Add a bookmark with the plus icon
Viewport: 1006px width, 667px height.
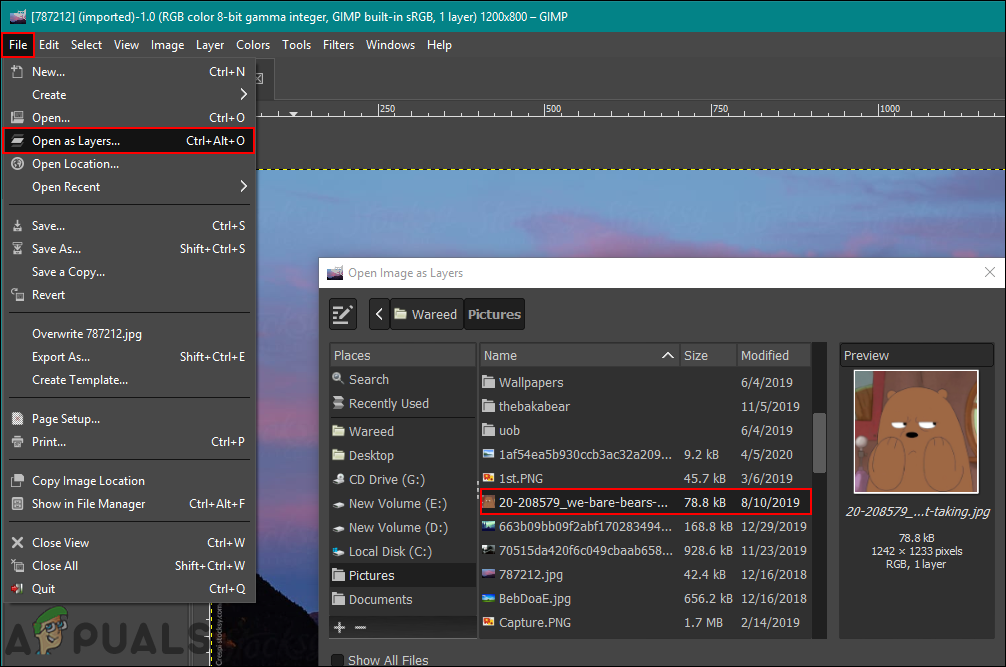click(x=339, y=627)
